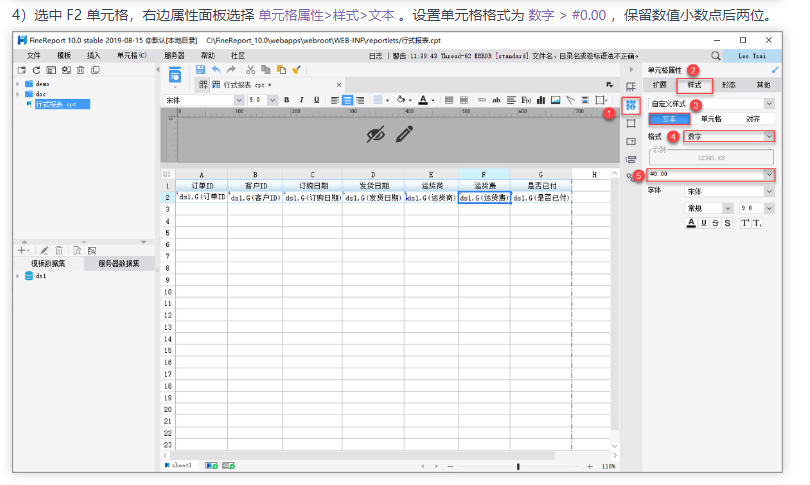Image resolution: width=810 pixels, height=485 pixels.
Task: Insert sub-report icon in toolbar
Action: pos(585,100)
